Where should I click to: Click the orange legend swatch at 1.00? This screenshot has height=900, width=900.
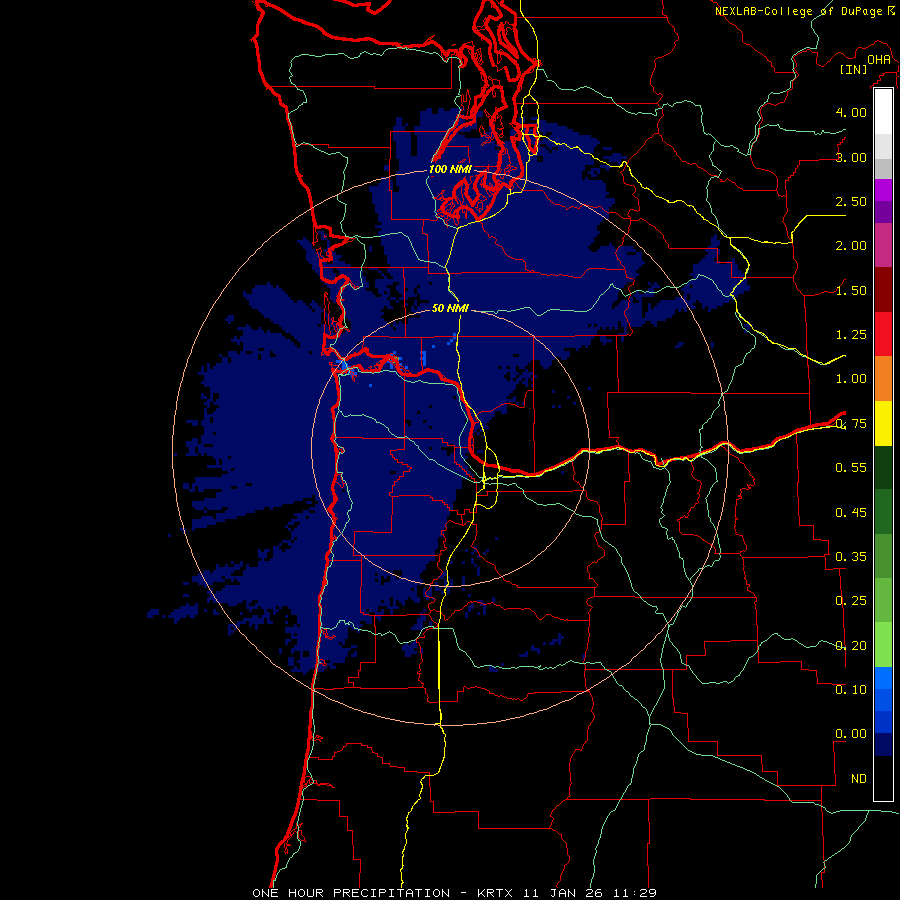click(x=883, y=379)
